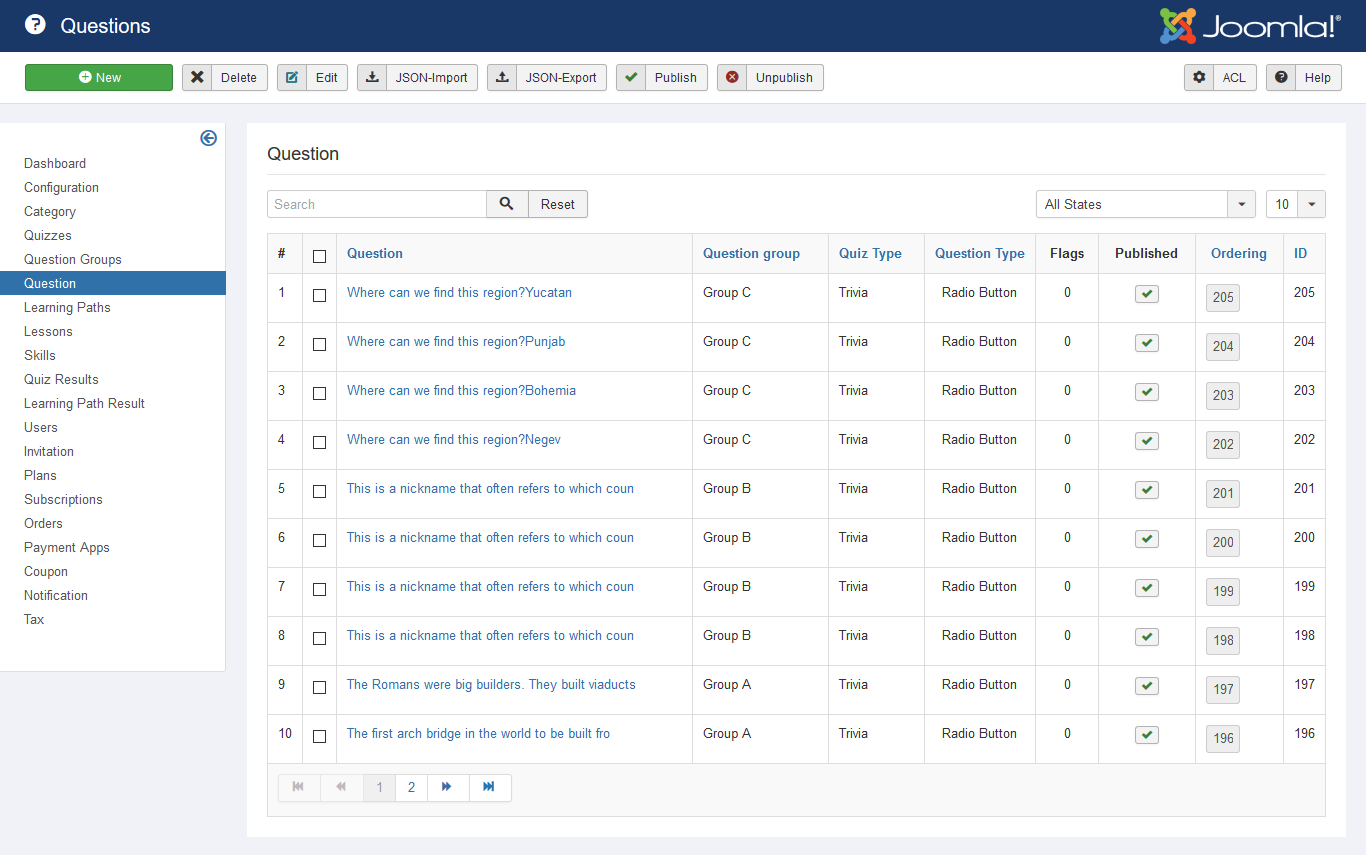
Task: Toggle the select-all checkbox in table header
Action: pyautogui.click(x=319, y=256)
